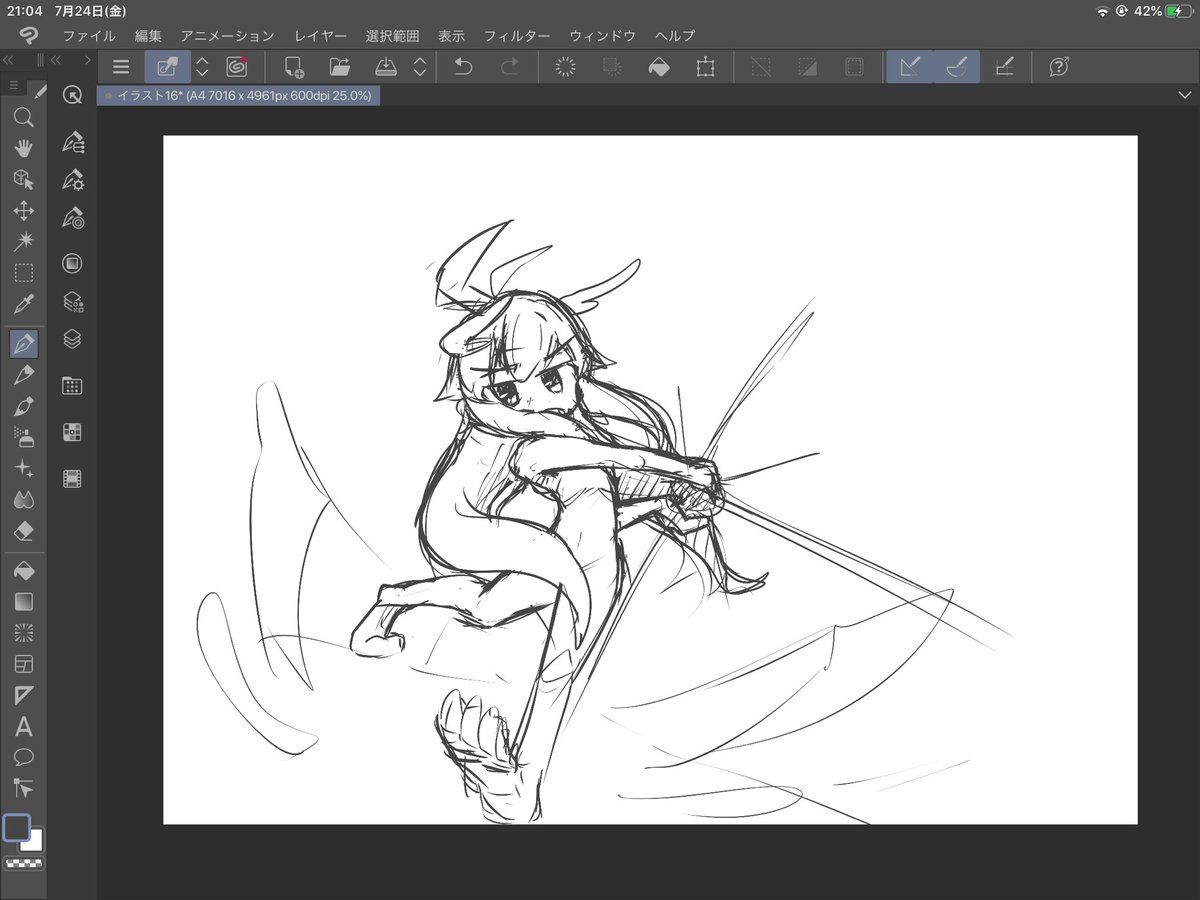1200x900 pixels.
Task: Open file via folder icon
Action: tap(340, 67)
